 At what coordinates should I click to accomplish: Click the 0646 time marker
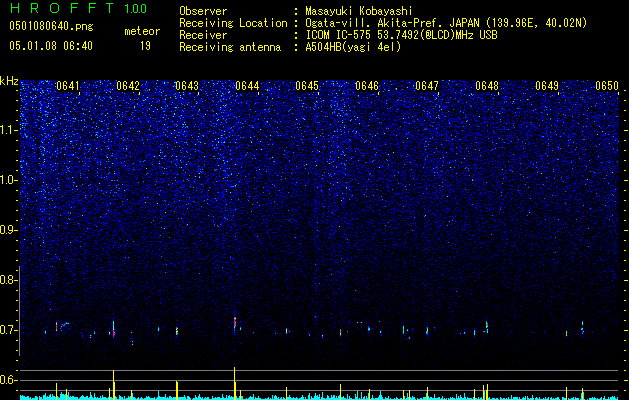point(367,86)
